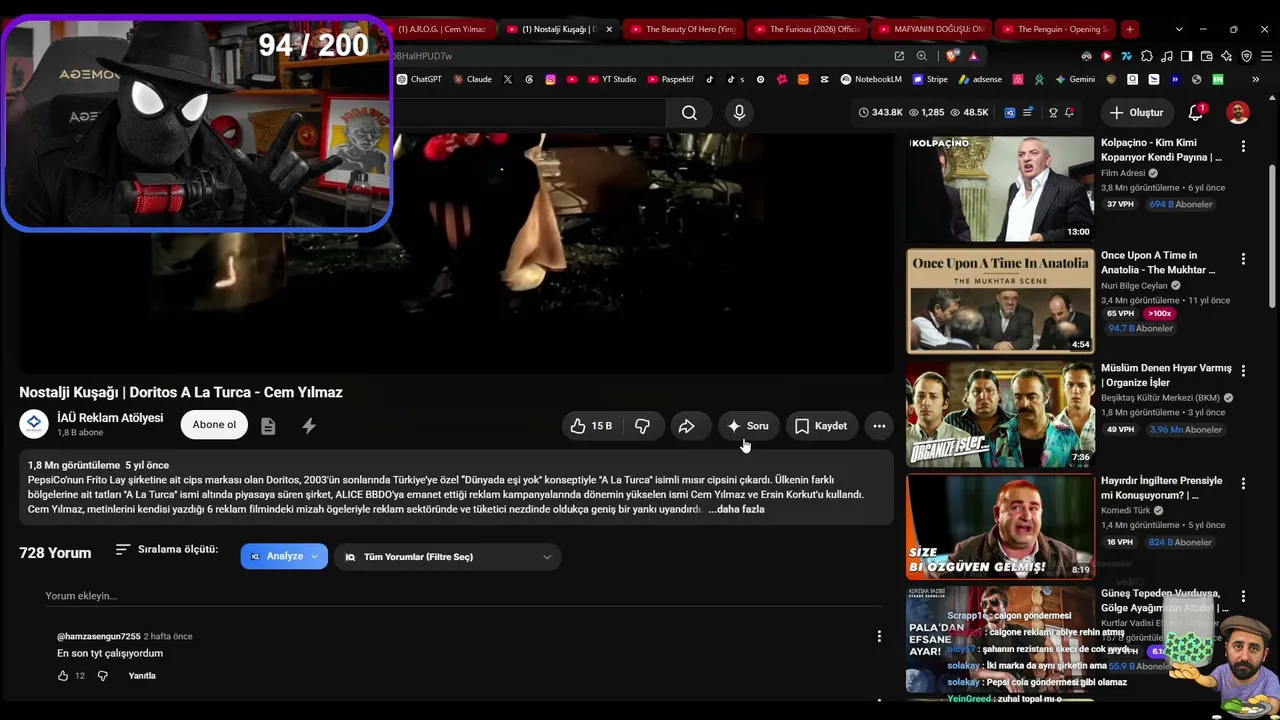Open the Paspektif bookmark
This screenshot has width=1280, height=720.
671,79
